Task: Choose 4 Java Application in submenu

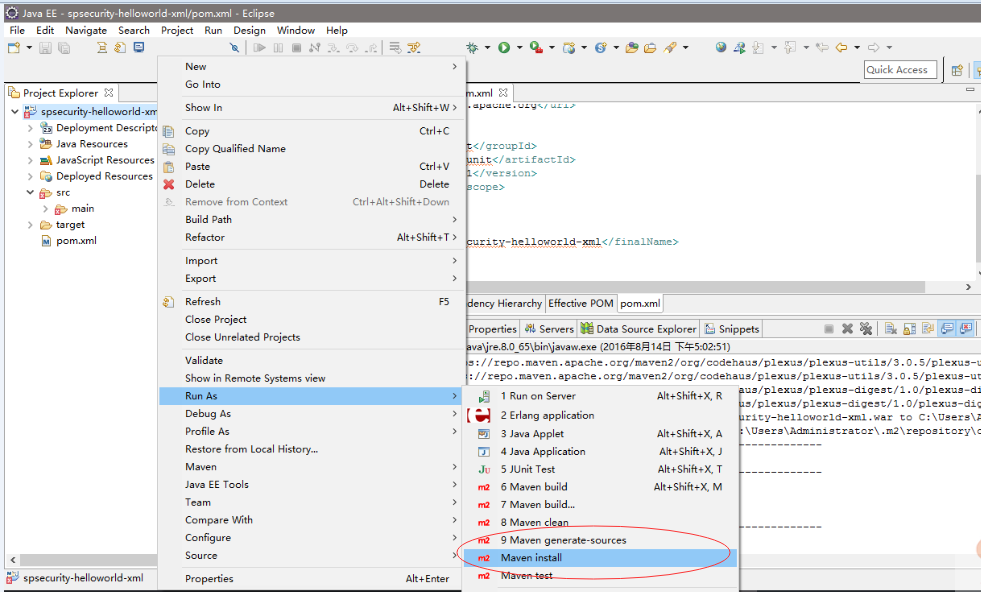Action: [600, 451]
